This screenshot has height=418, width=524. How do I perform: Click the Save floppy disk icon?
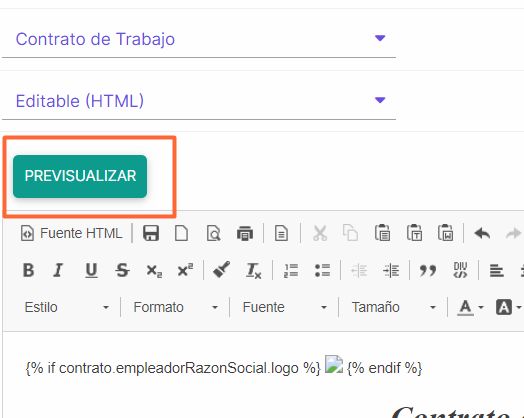point(151,233)
